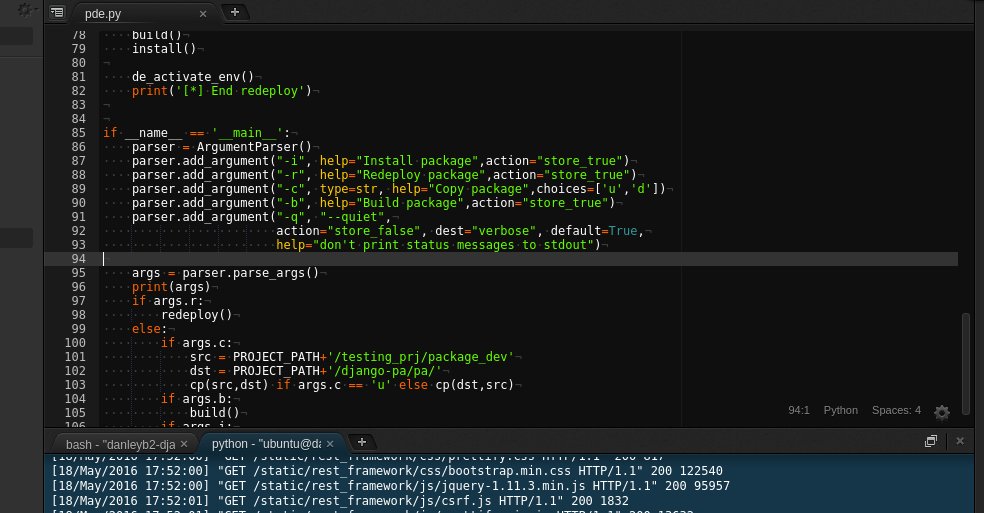Screen dimensions: 984x513
Task: Click the '--quiet' argument on line 91
Action: pyautogui.click(x=352, y=217)
